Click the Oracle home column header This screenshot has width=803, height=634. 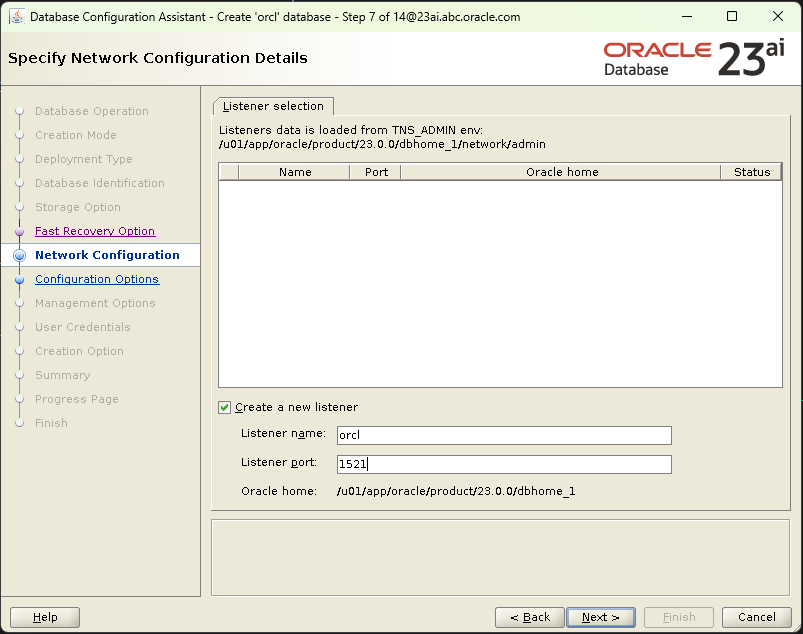point(561,171)
